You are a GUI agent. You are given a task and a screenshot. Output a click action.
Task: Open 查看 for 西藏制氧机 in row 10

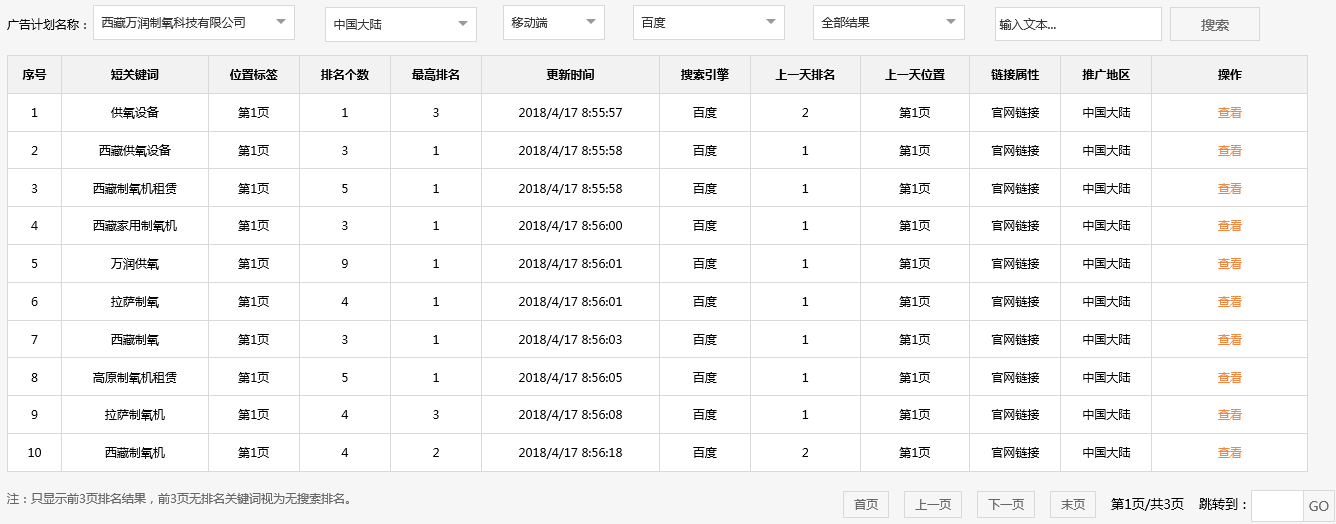[x=1229, y=453]
